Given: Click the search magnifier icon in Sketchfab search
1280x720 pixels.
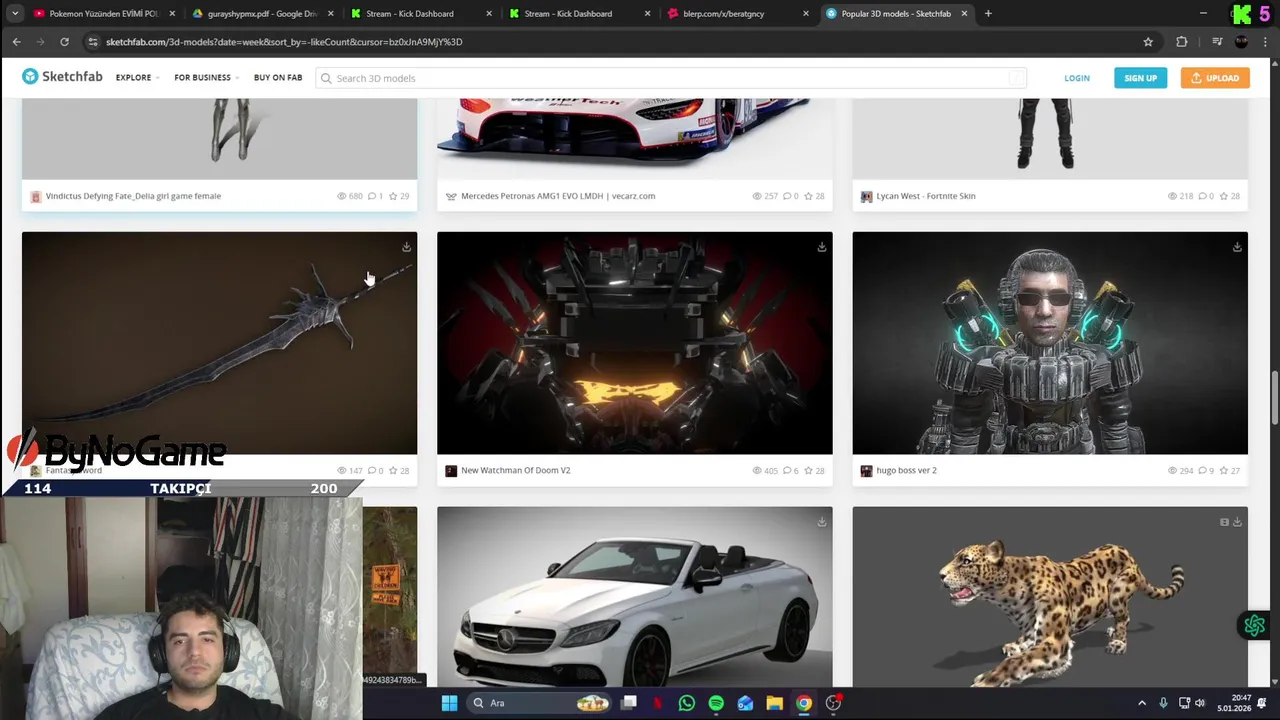Looking at the screenshot, I should pyautogui.click(x=325, y=78).
